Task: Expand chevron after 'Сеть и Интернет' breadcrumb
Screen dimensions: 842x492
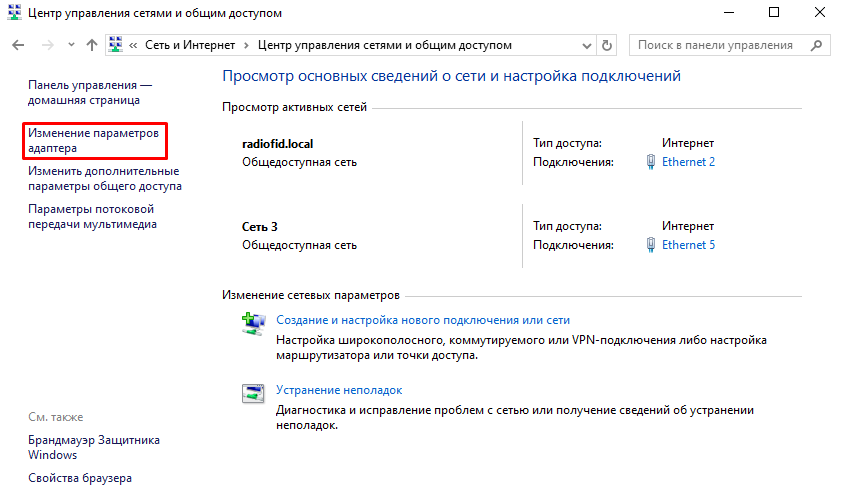Action: (247, 45)
